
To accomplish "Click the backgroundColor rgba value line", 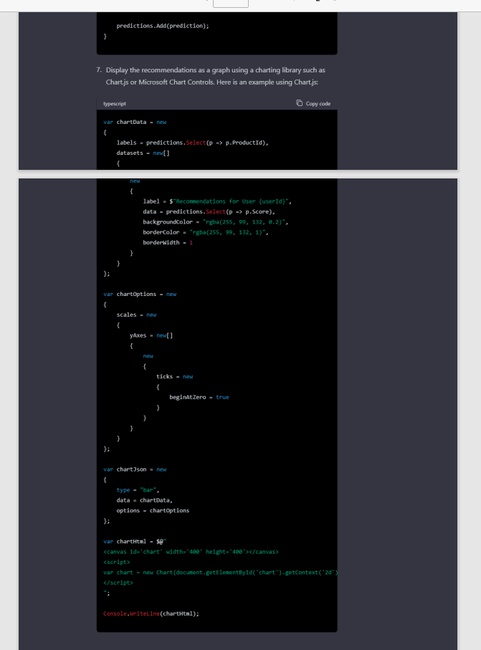I will pyautogui.click(x=215, y=222).
